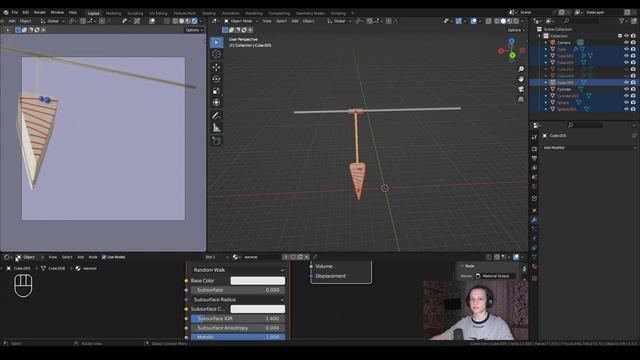Open the Render menu

(x=40, y=13)
